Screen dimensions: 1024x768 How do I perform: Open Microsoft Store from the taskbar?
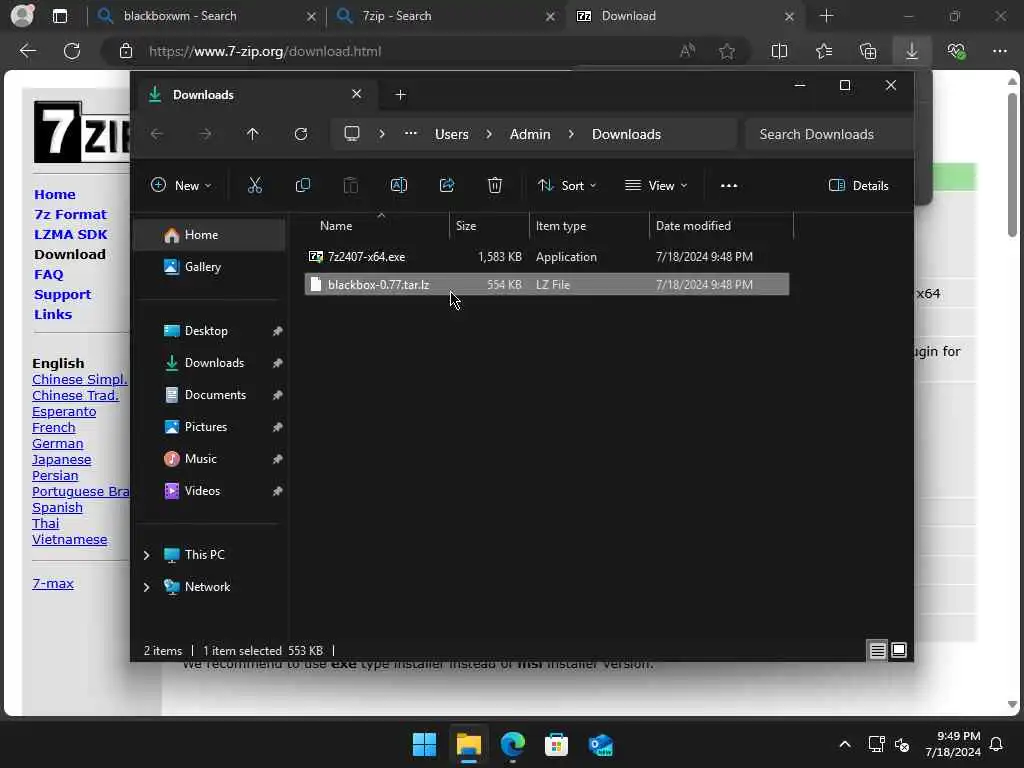556,744
